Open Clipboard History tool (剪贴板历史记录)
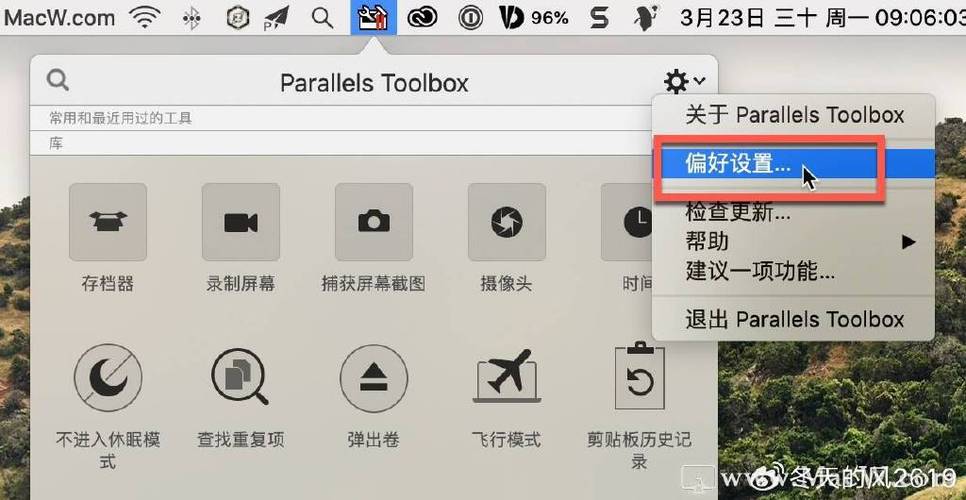 pyautogui.click(x=639, y=376)
